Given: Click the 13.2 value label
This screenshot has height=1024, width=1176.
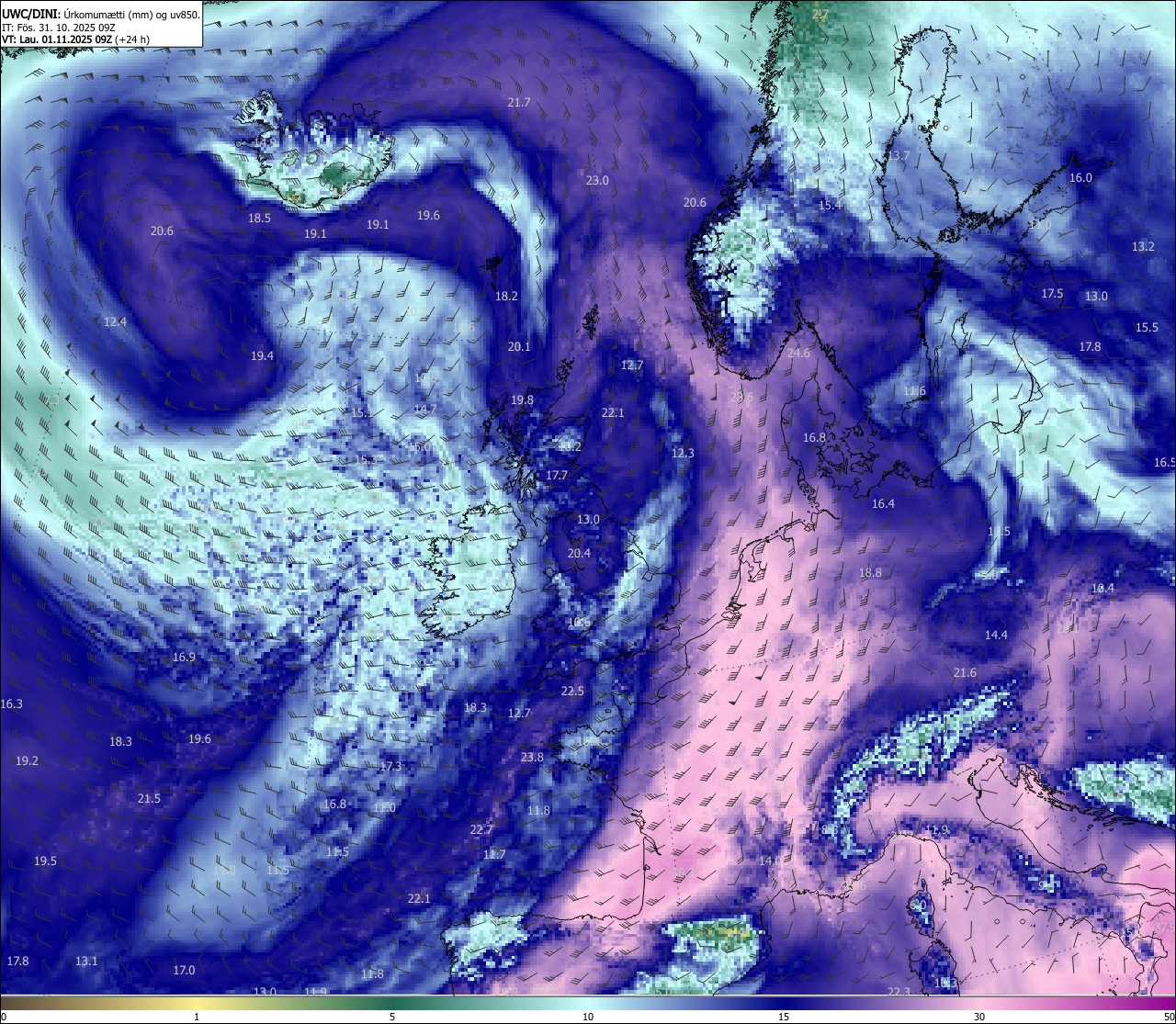Looking at the screenshot, I should 1143,246.
